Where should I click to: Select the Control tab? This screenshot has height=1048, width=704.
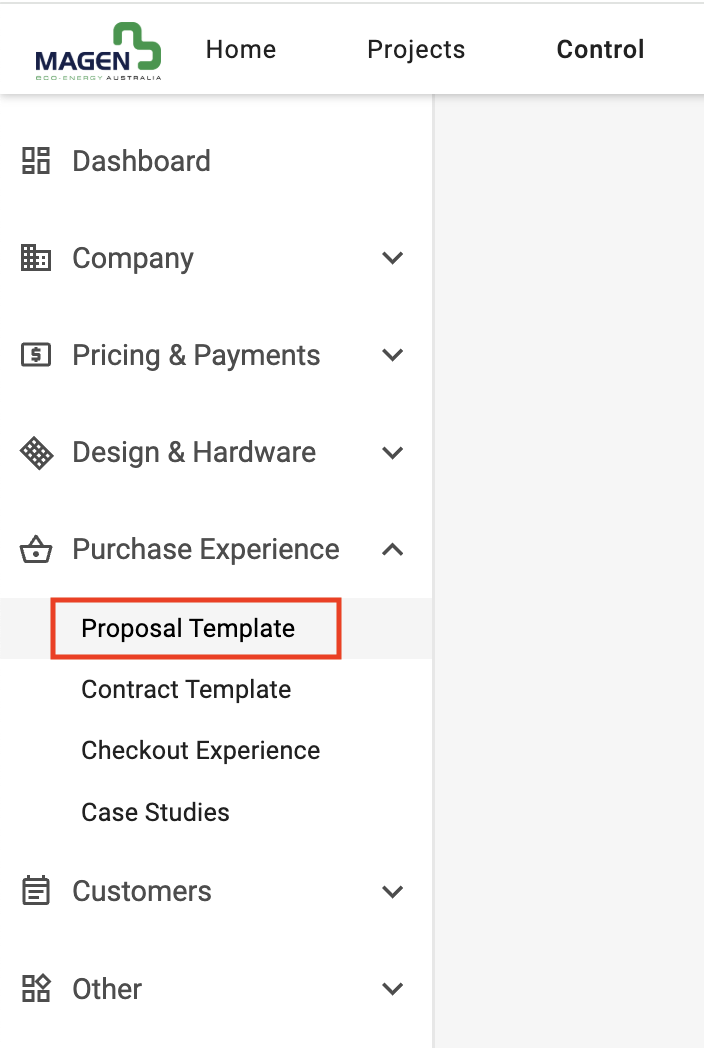(600, 49)
